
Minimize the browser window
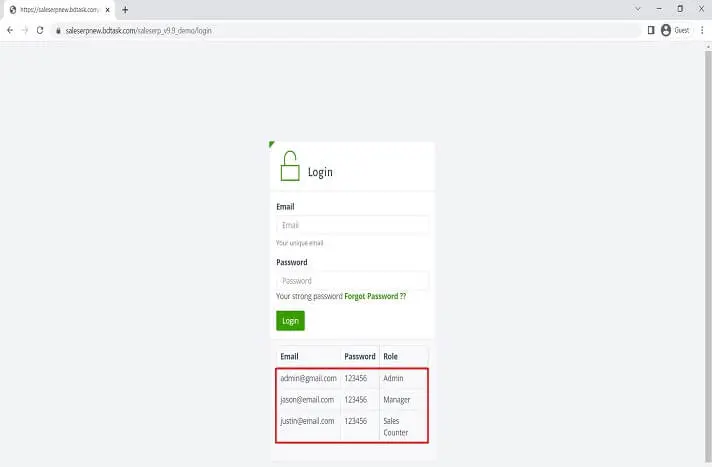659,9
